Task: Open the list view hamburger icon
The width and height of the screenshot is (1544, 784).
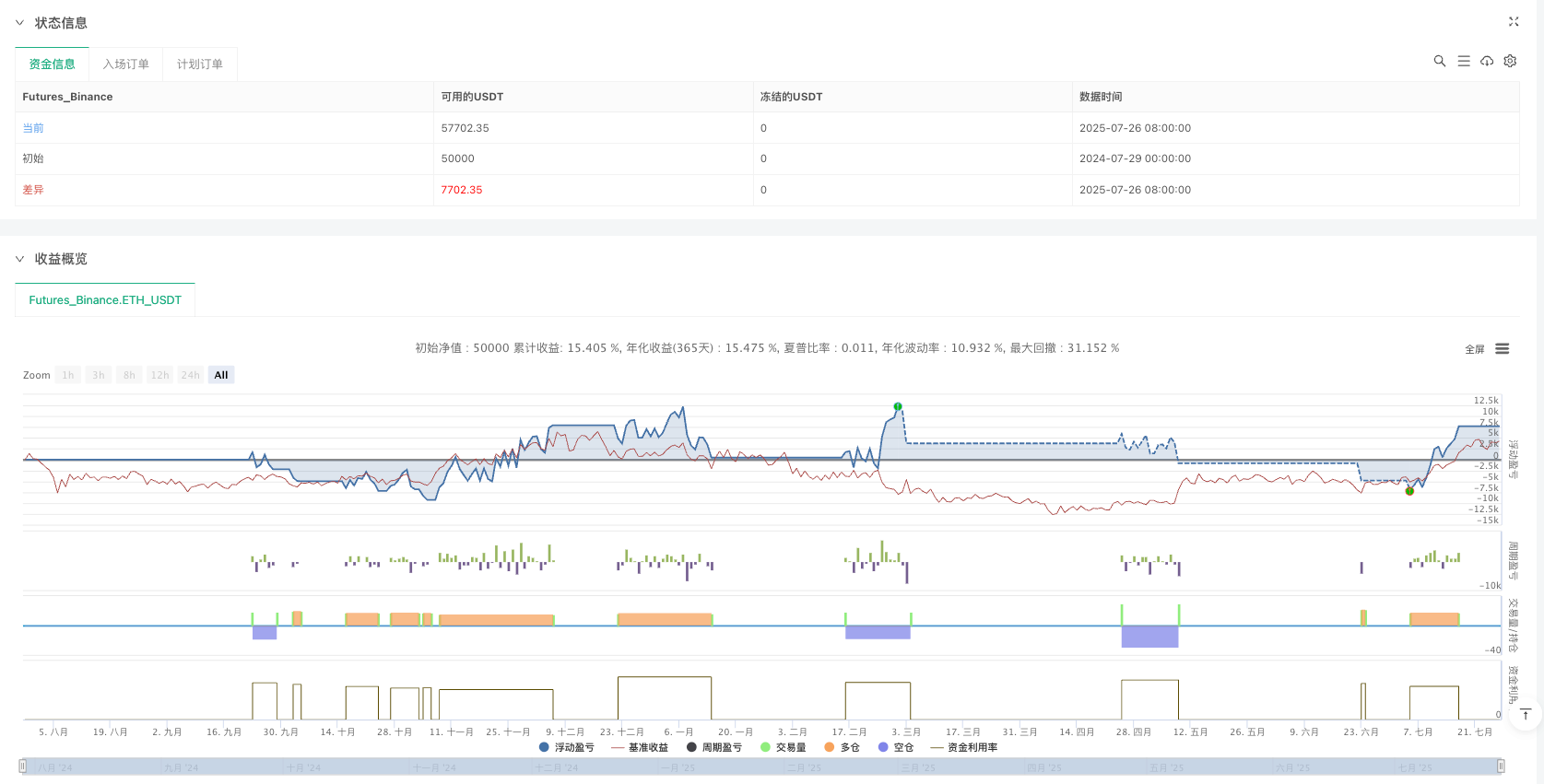Action: [1463, 61]
